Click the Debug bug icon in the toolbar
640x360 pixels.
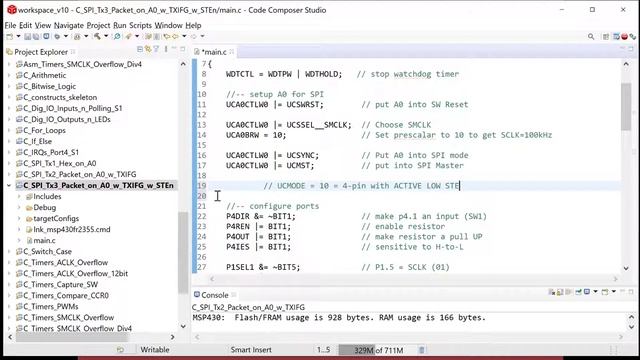pyautogui.click(x=57, y=37)
